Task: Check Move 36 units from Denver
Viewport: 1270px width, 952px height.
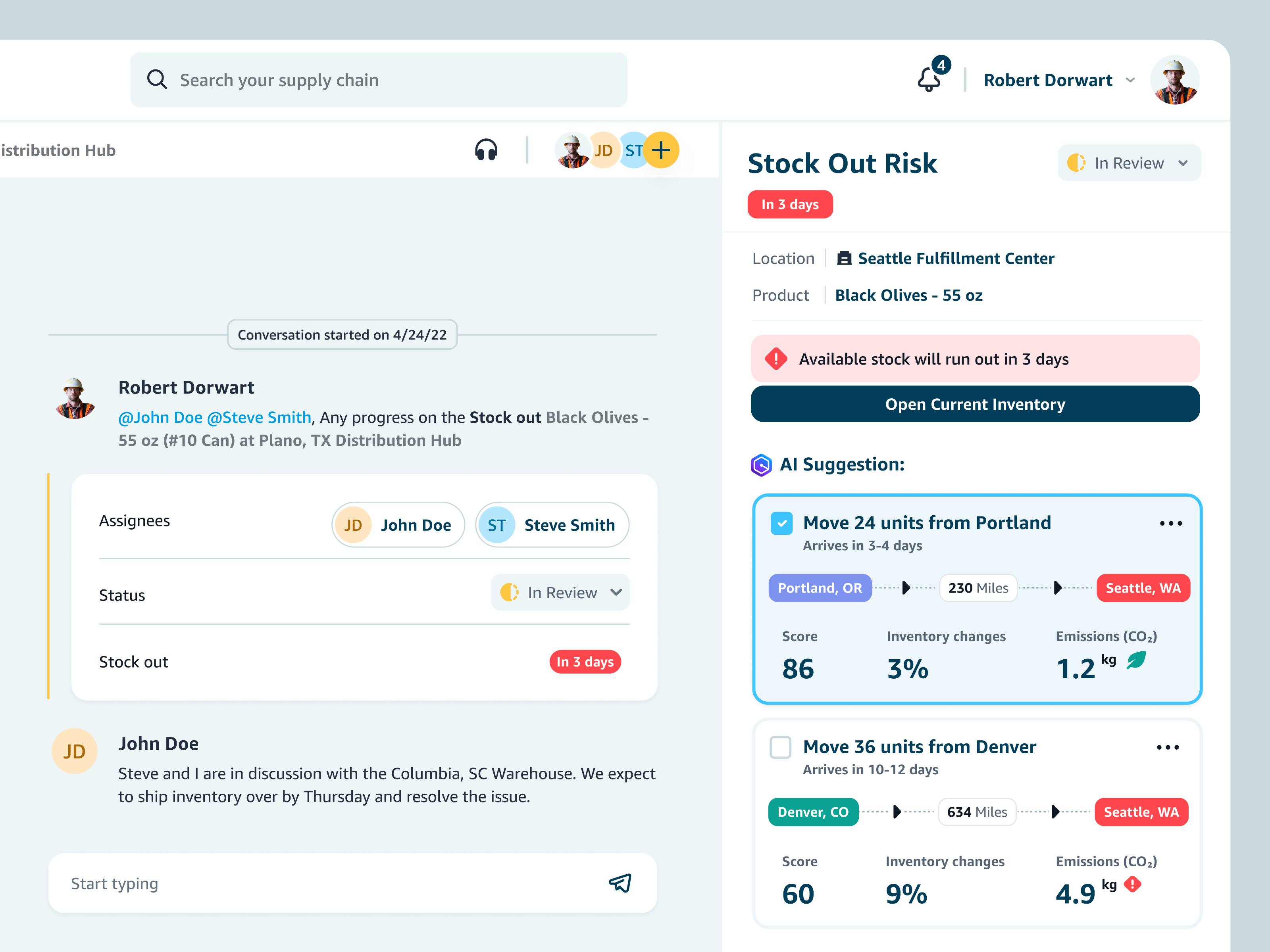Action: pos(780,747)
